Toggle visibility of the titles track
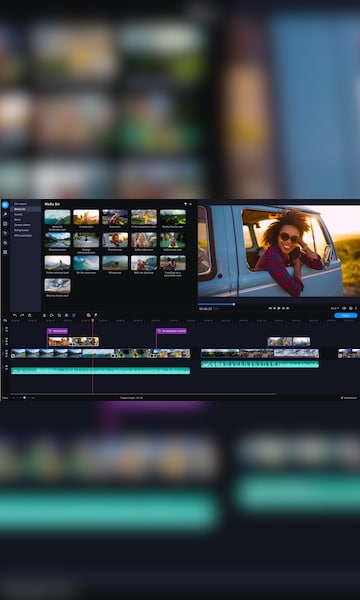The width and height of the screenshot is (360, 600). (x=7, y=330)
